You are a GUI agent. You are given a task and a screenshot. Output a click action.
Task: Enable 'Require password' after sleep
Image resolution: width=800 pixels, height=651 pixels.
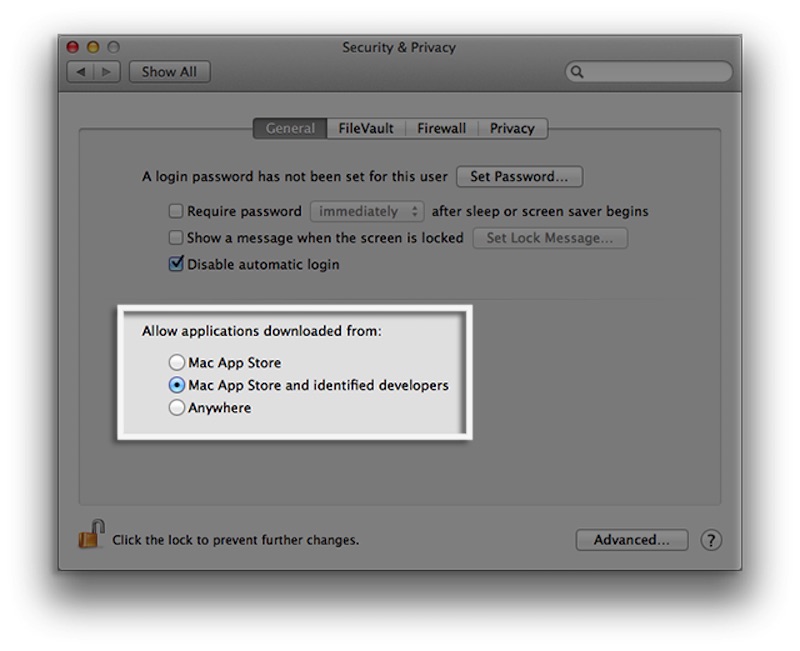tap(178, 211)
